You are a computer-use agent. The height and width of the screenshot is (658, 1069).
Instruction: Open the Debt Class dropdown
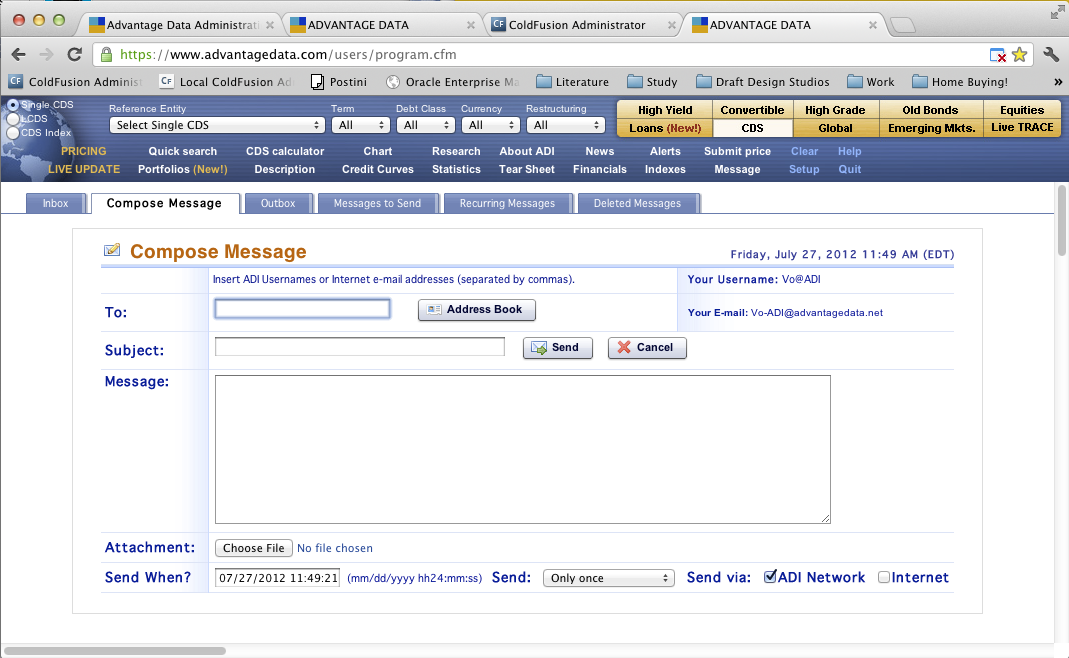[425, 125]
